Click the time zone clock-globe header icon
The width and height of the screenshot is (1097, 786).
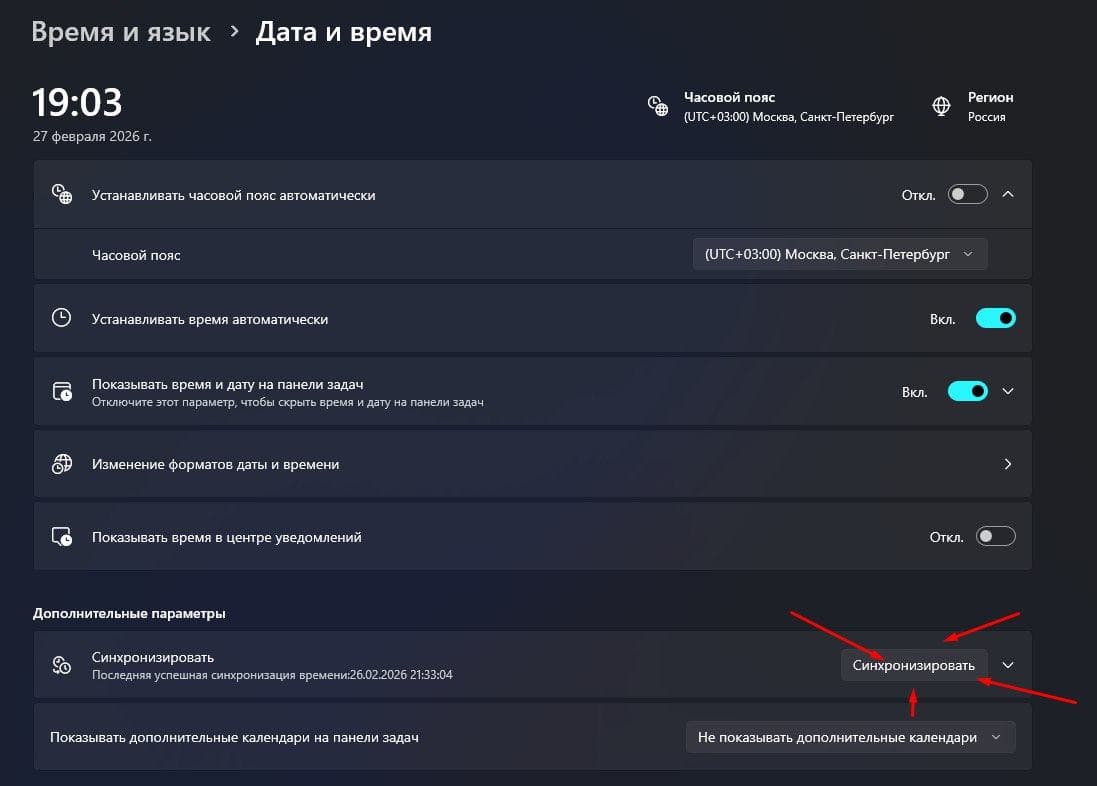[657, 106]
